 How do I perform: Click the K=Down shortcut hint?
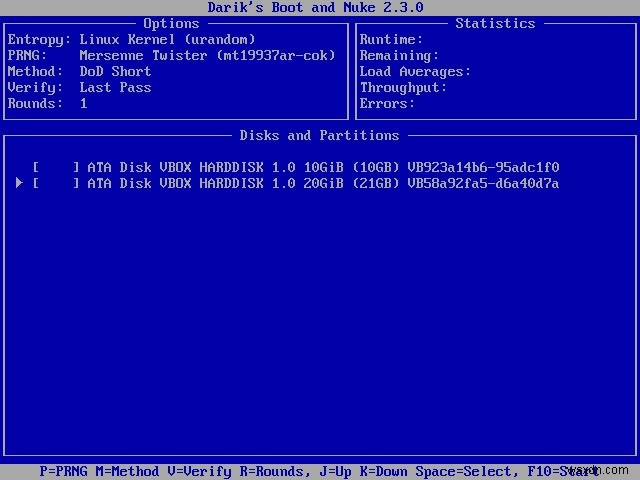click(383, 471)
